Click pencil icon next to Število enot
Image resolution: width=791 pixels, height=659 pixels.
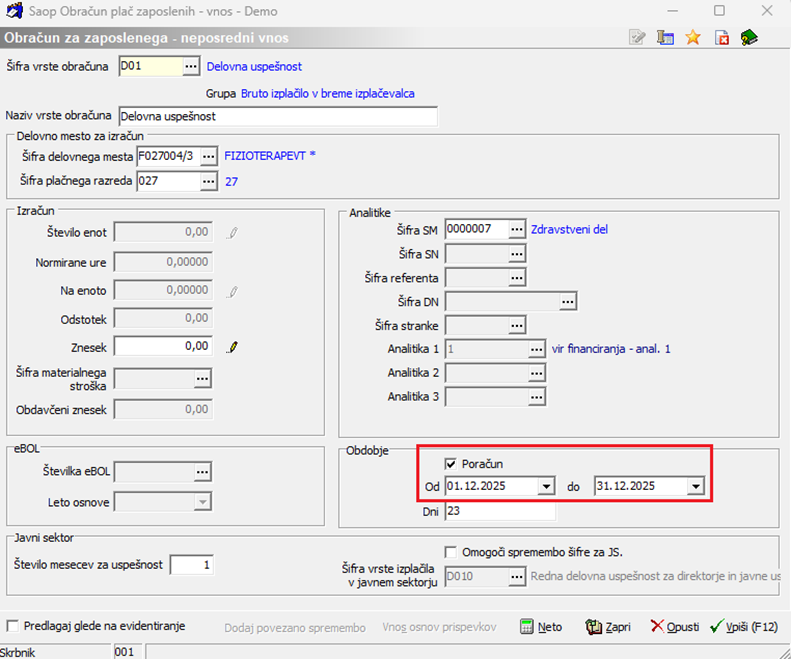coord(232,233)
